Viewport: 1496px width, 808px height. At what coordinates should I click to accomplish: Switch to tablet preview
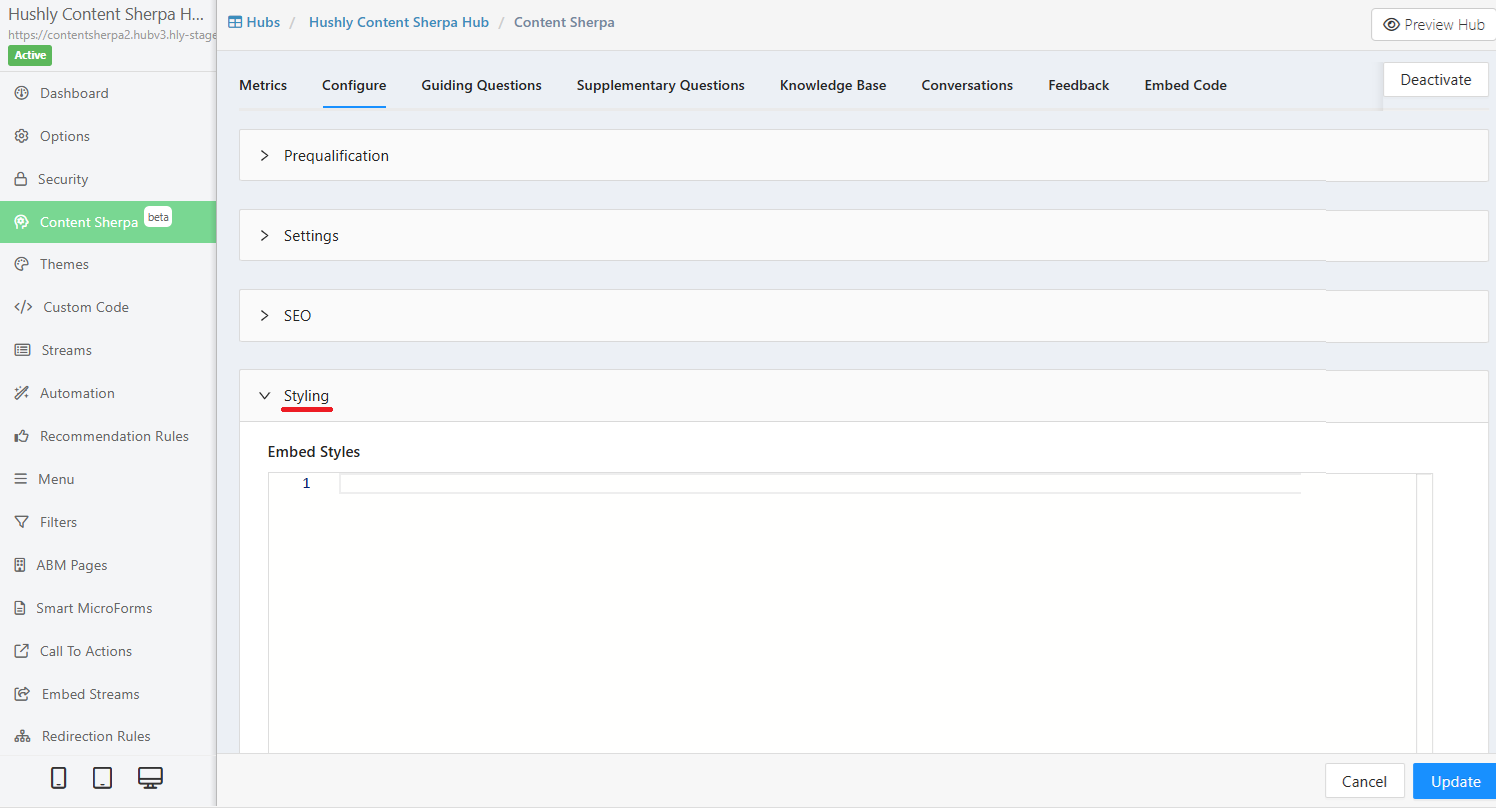pos(102,778)
